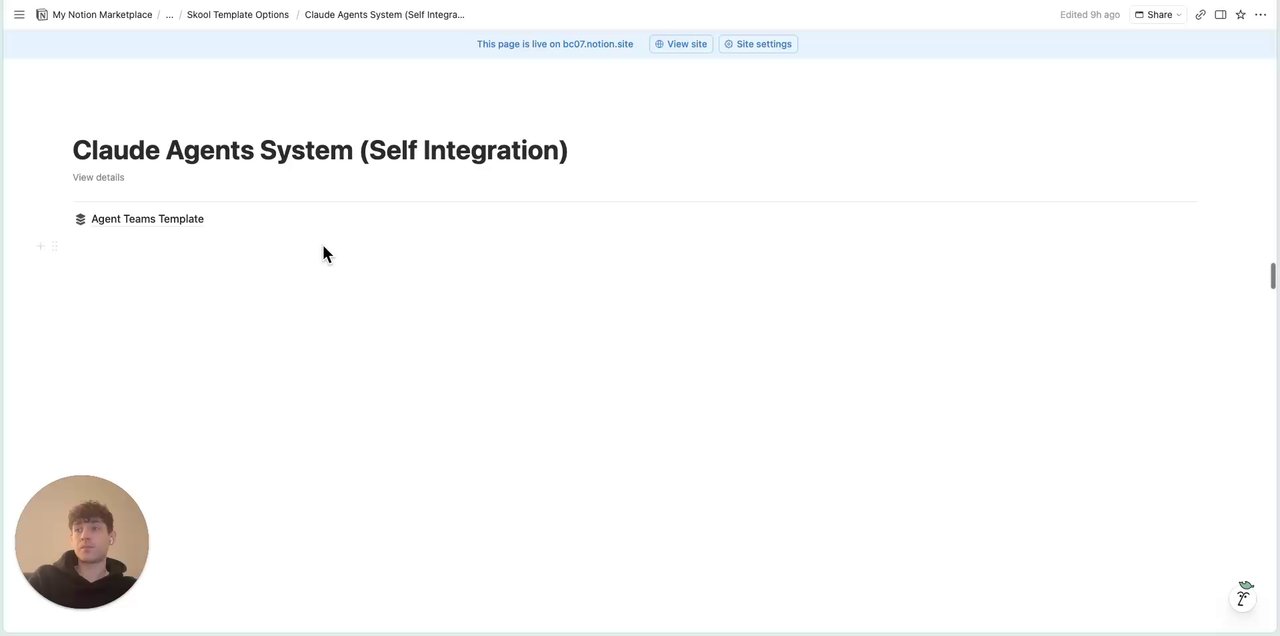Open the Share dropdown
Screen dimensions: 1280x636
[1158, 15]
